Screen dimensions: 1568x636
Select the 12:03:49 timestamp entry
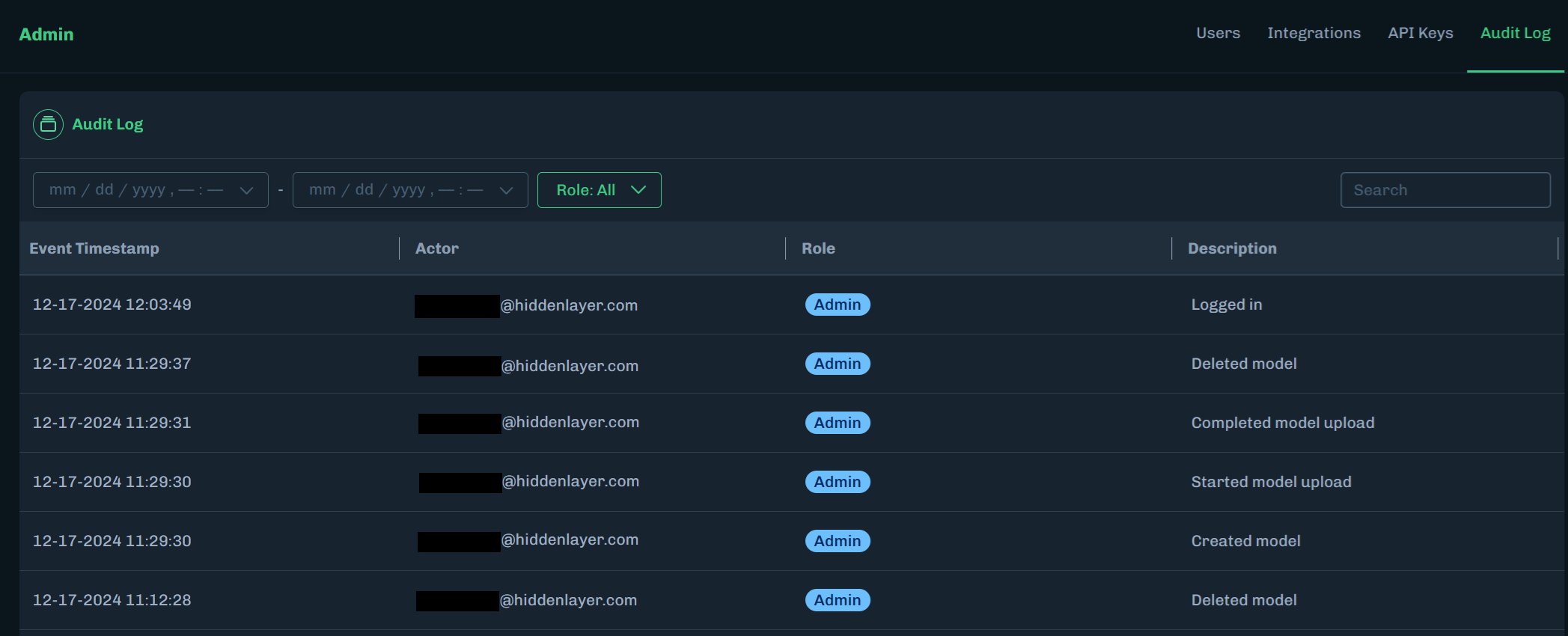tap(112, 305)
